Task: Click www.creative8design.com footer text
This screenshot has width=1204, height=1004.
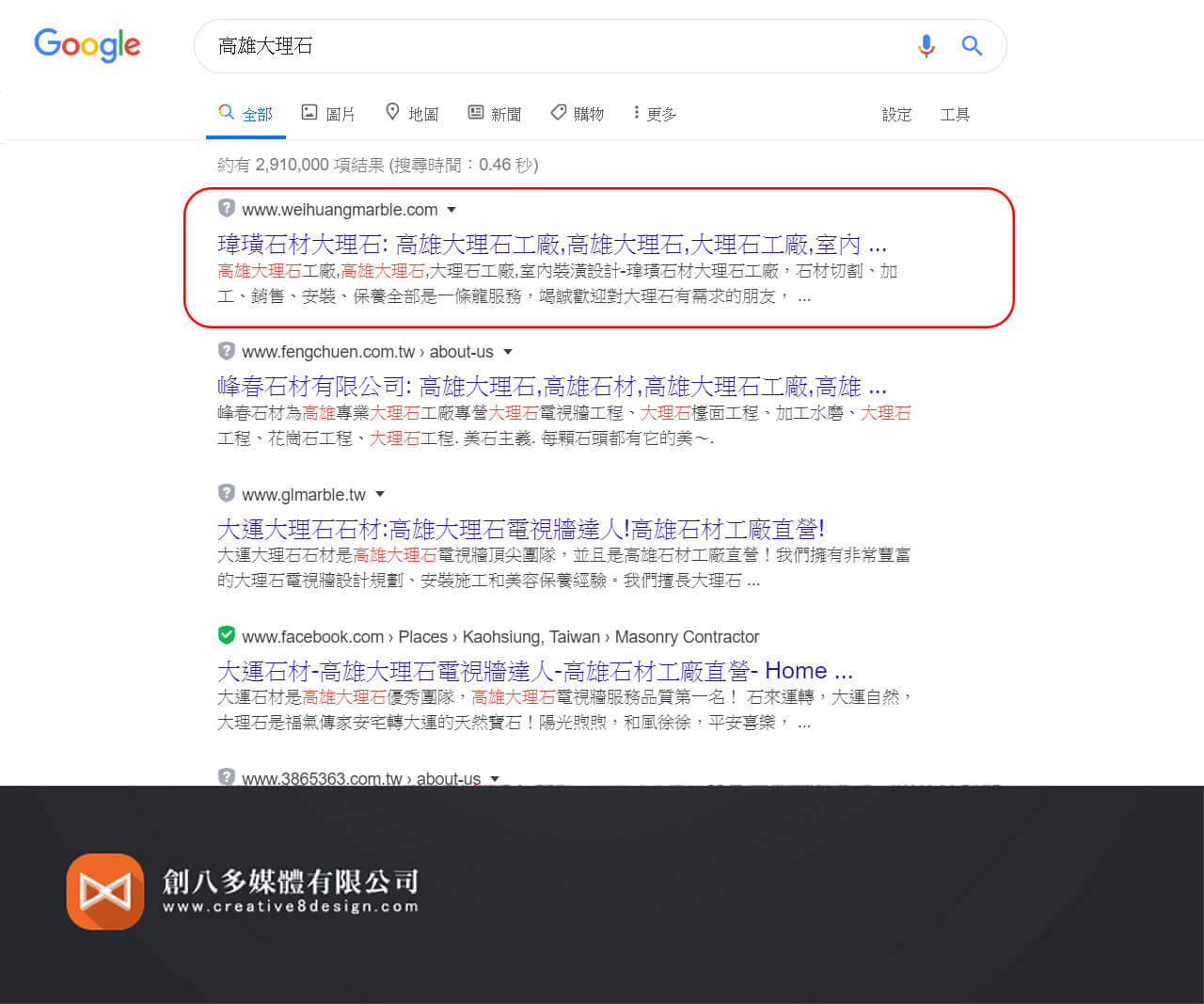Action: pos(291,906)
